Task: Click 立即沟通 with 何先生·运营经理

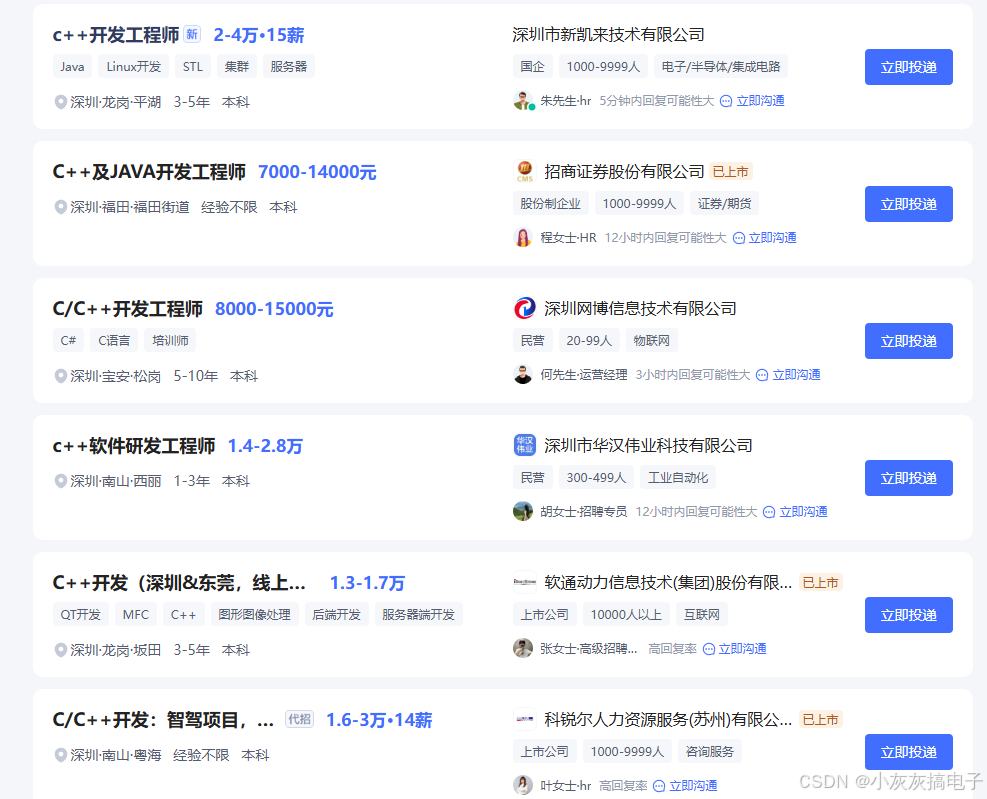Action: coord(796,374)
